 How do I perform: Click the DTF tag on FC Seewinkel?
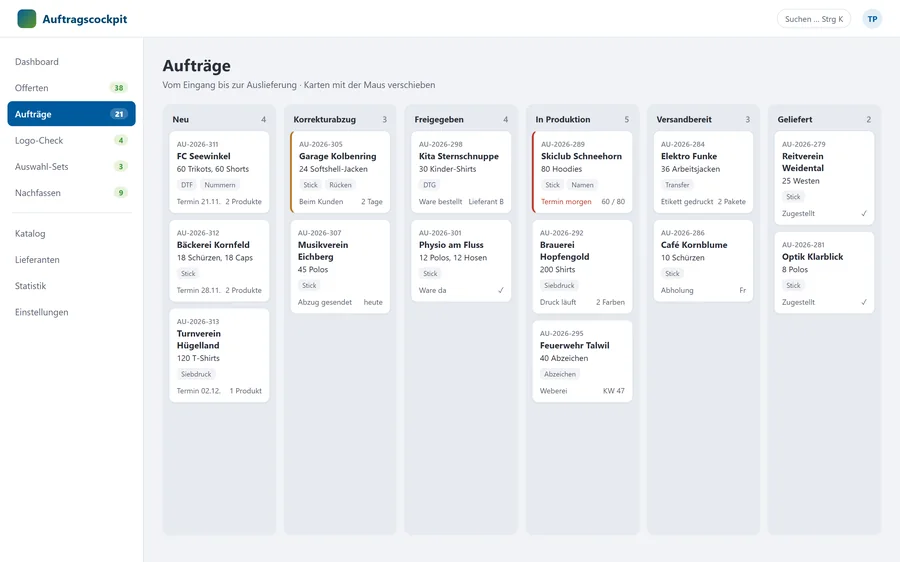pos(187,185)
